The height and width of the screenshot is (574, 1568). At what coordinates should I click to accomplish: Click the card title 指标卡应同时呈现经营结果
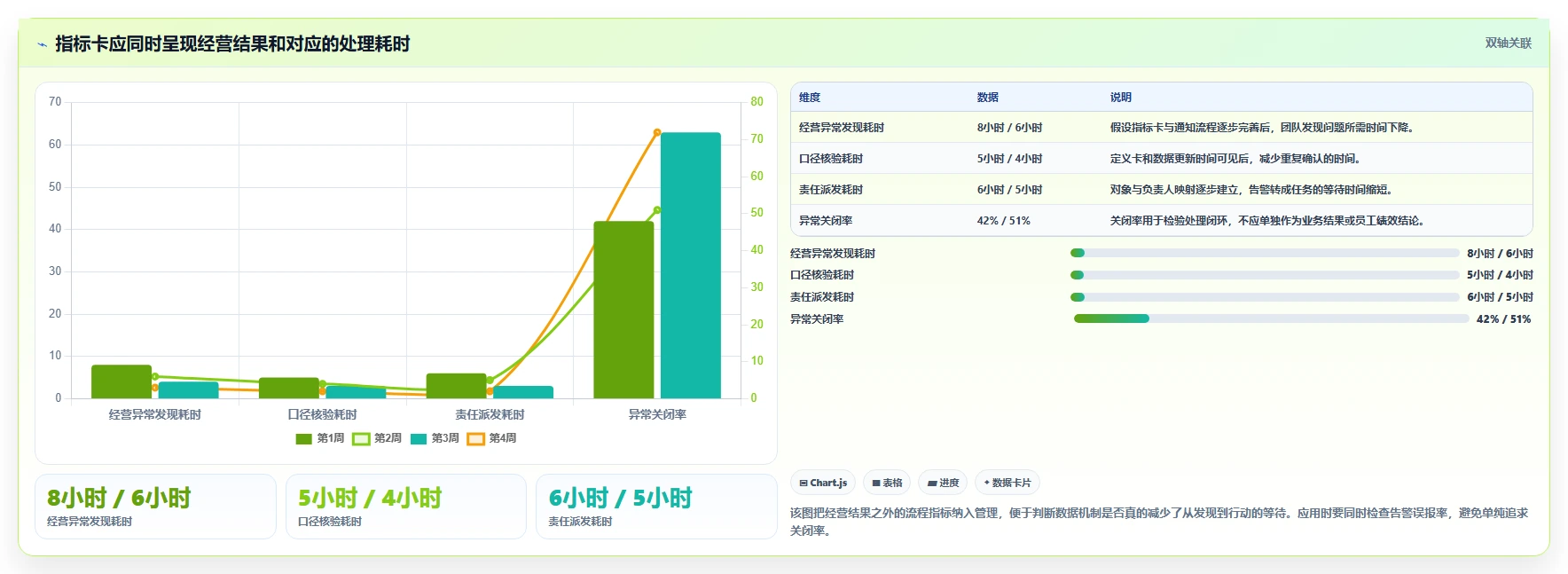coord(232,43)
